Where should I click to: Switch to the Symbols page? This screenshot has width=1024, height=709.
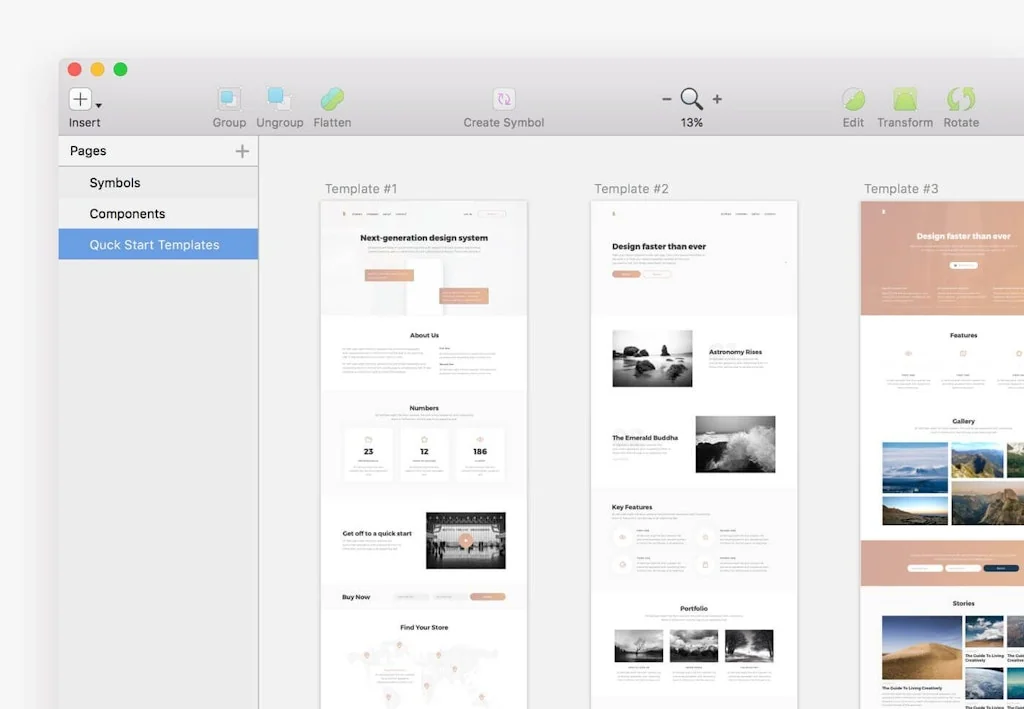115,182
